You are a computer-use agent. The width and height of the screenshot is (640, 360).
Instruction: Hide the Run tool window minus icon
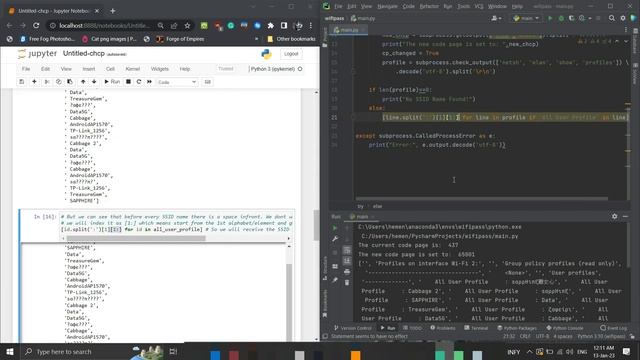coord(625,216)
